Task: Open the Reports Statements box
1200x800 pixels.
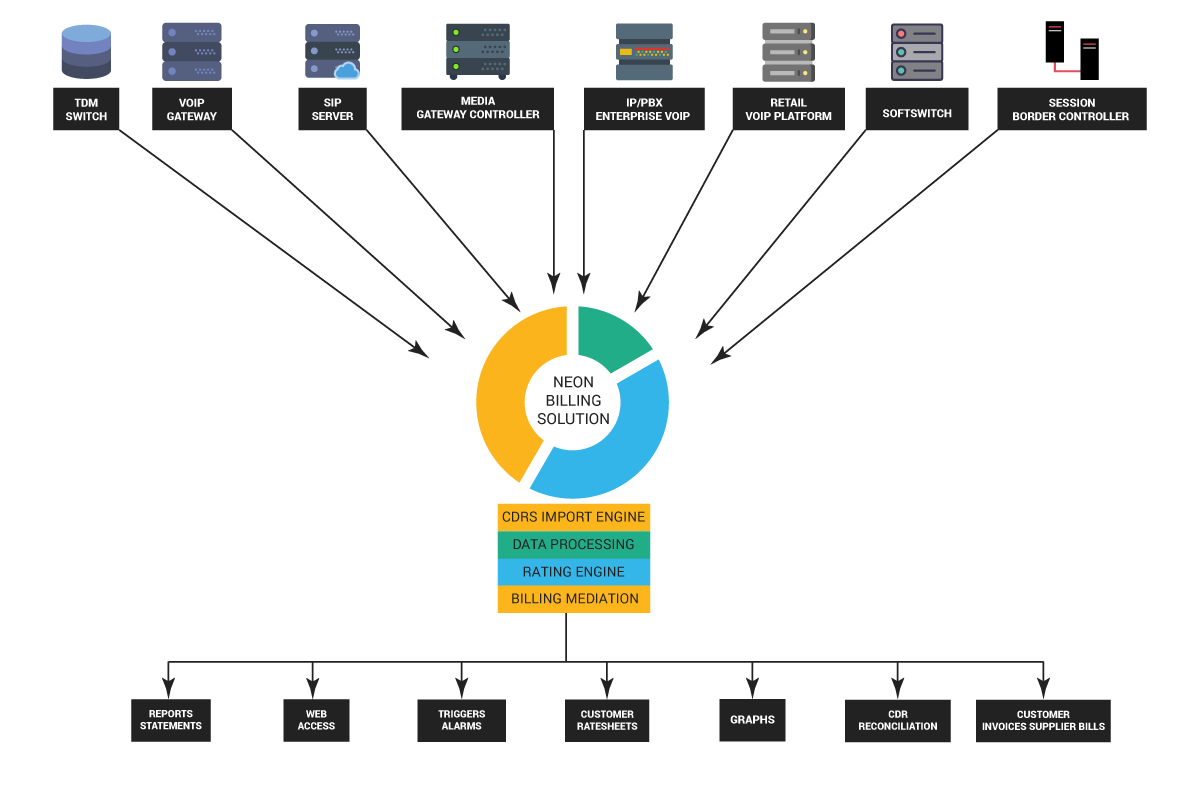Action: [170, 720]
